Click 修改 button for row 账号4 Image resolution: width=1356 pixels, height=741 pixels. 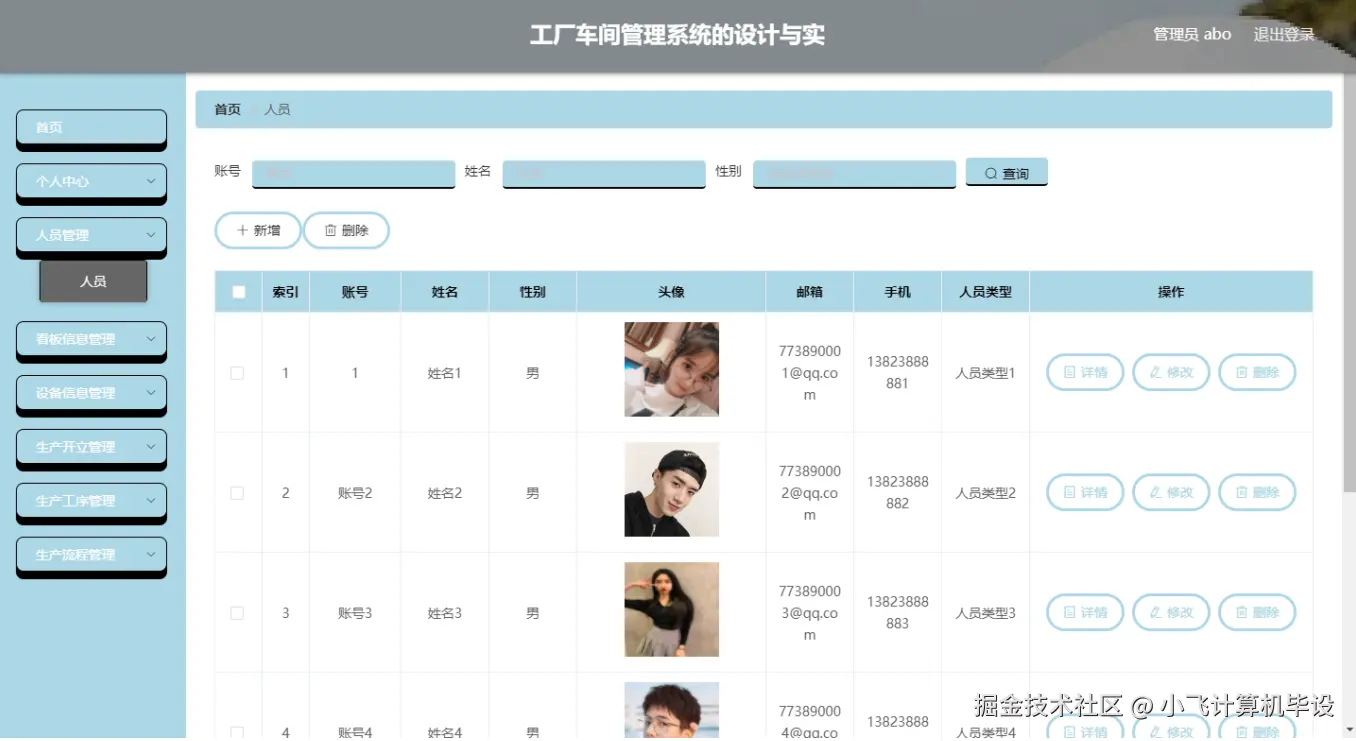[1171, 728]
